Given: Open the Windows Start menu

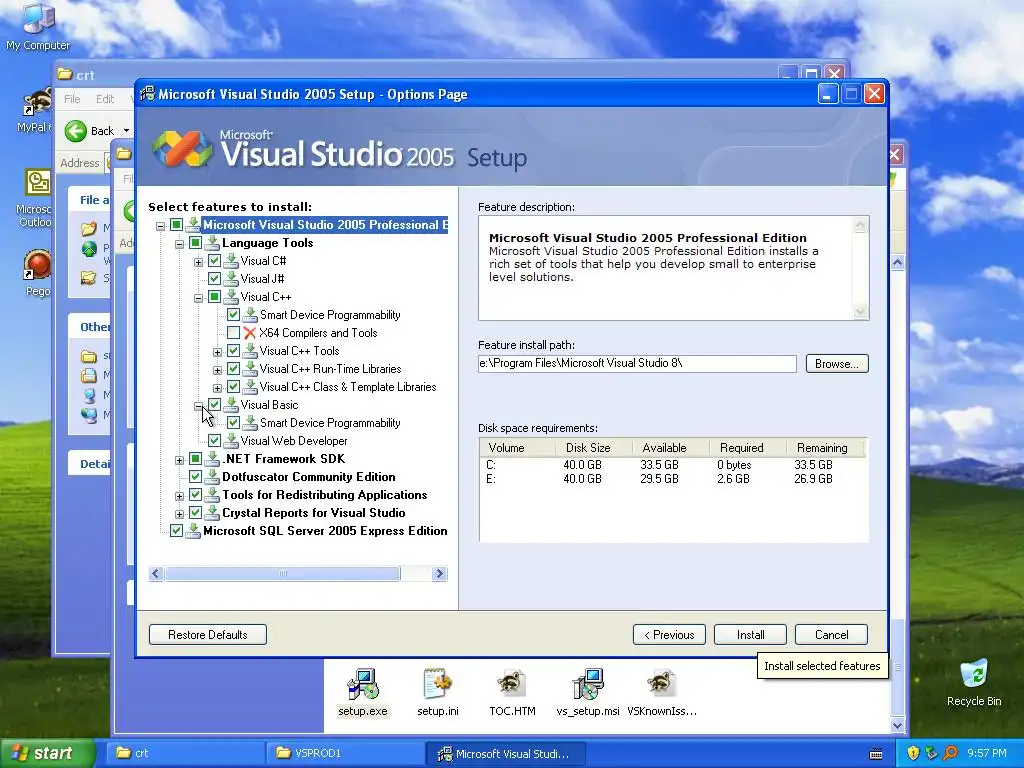Looking at the screenshot, I should 47,753.
